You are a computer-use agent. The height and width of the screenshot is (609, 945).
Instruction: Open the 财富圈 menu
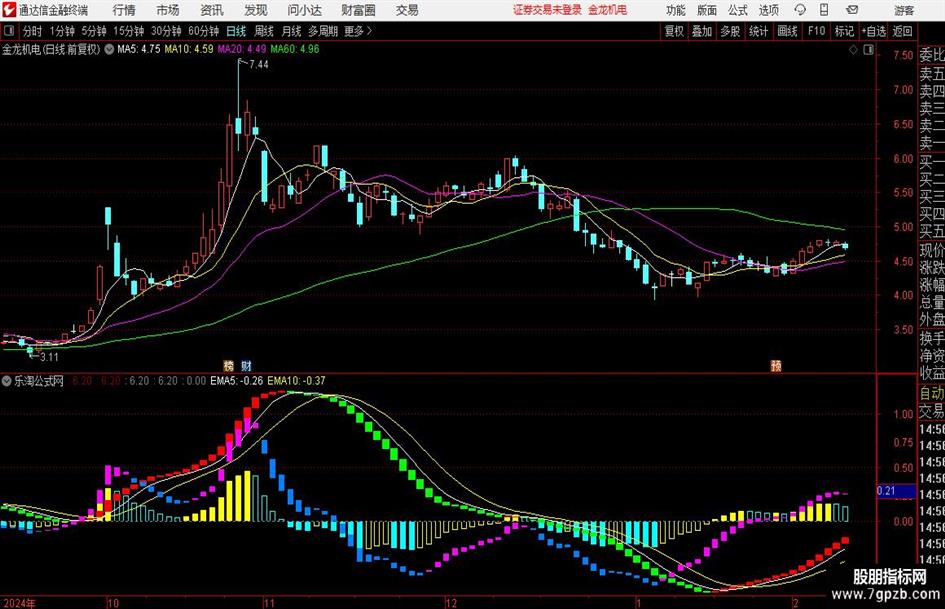[358, 10]
